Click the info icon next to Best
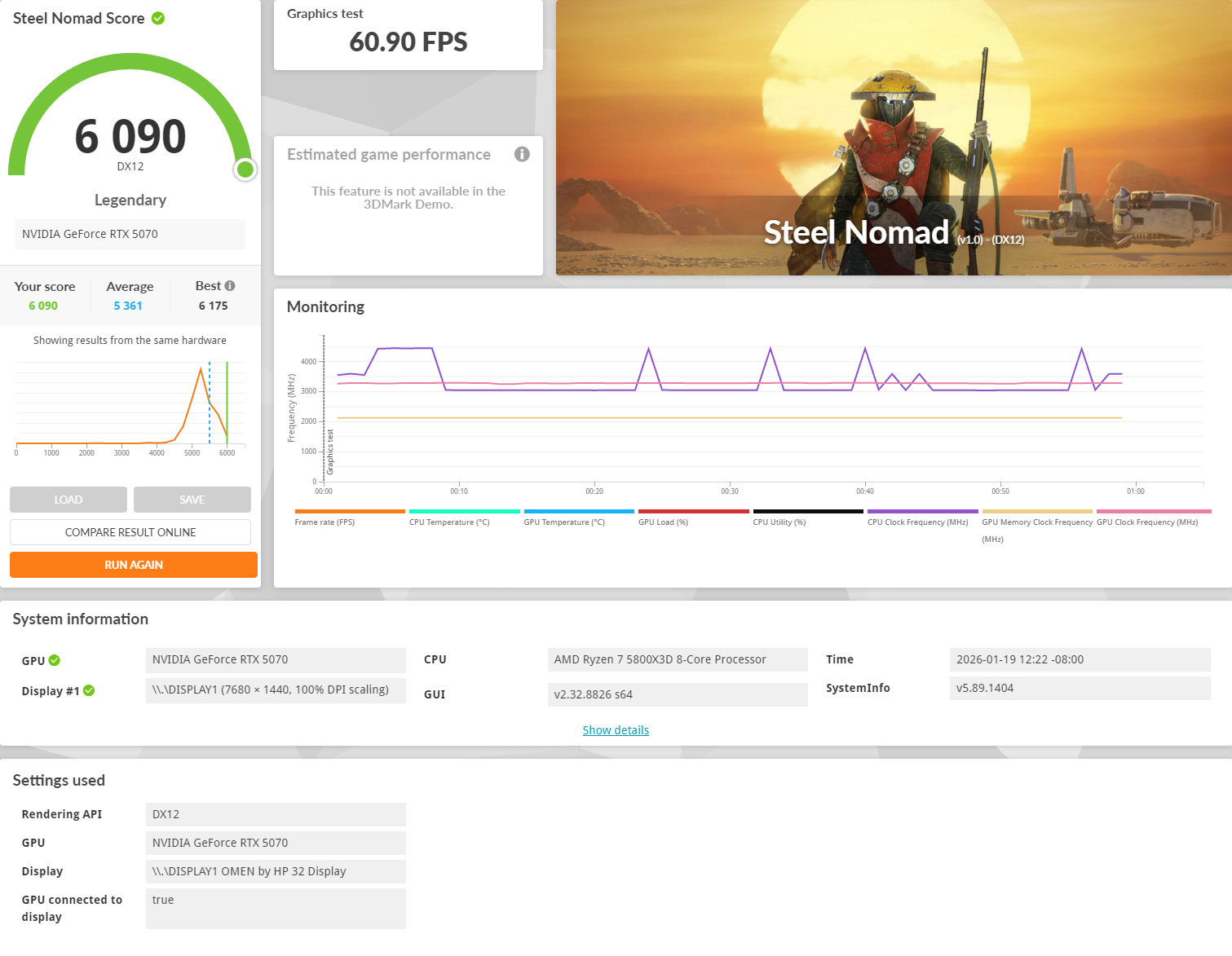The image size is (1232, 956). (x=230, y=286)
